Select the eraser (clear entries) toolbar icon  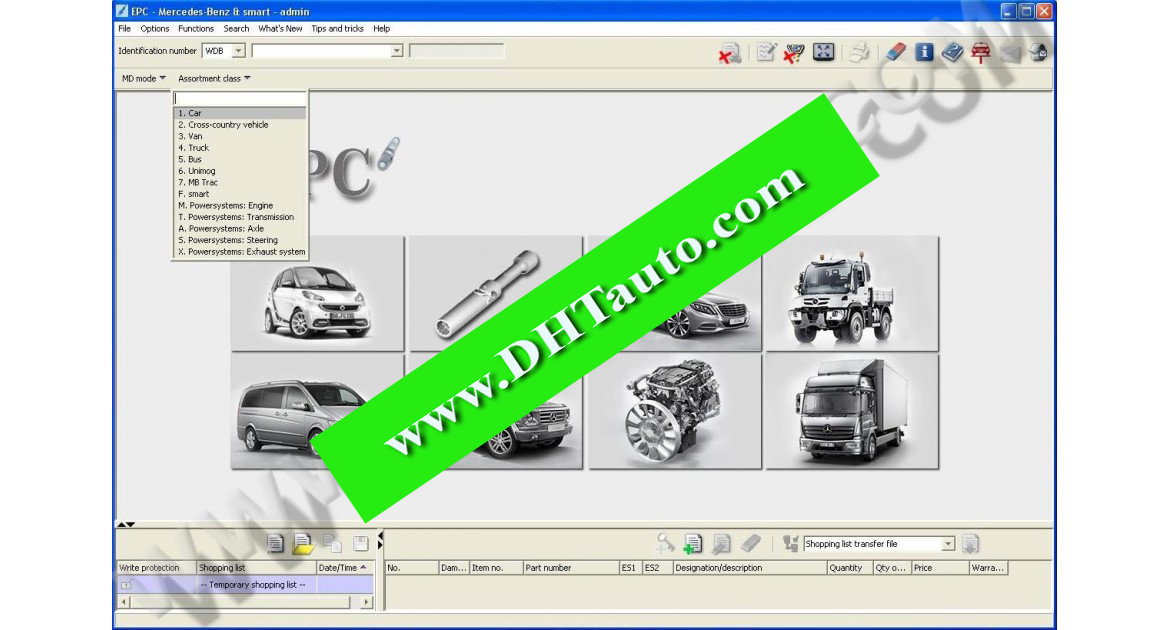pos(895,52)
